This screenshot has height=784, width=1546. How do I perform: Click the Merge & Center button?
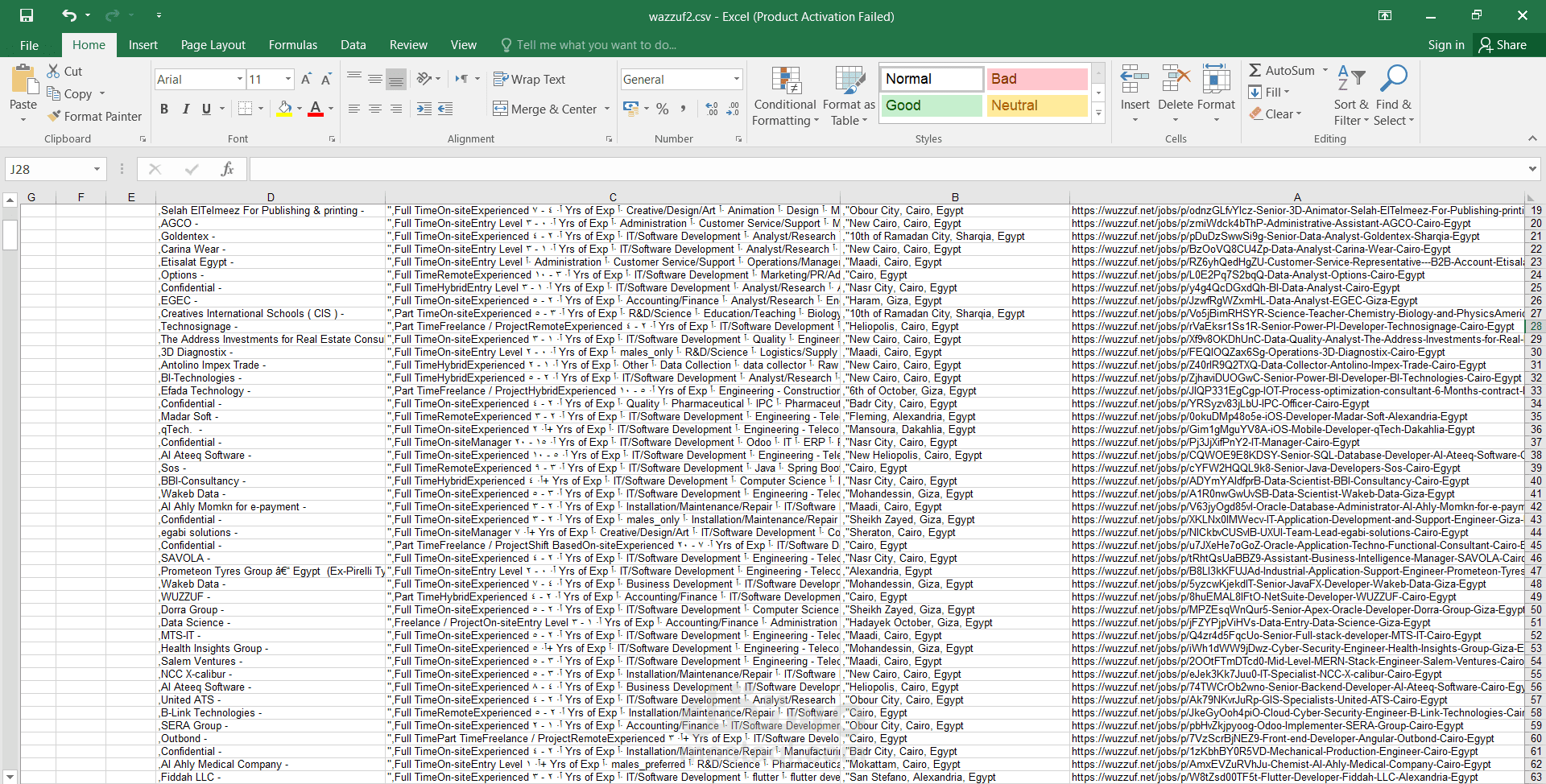click(x=545, y=109)
